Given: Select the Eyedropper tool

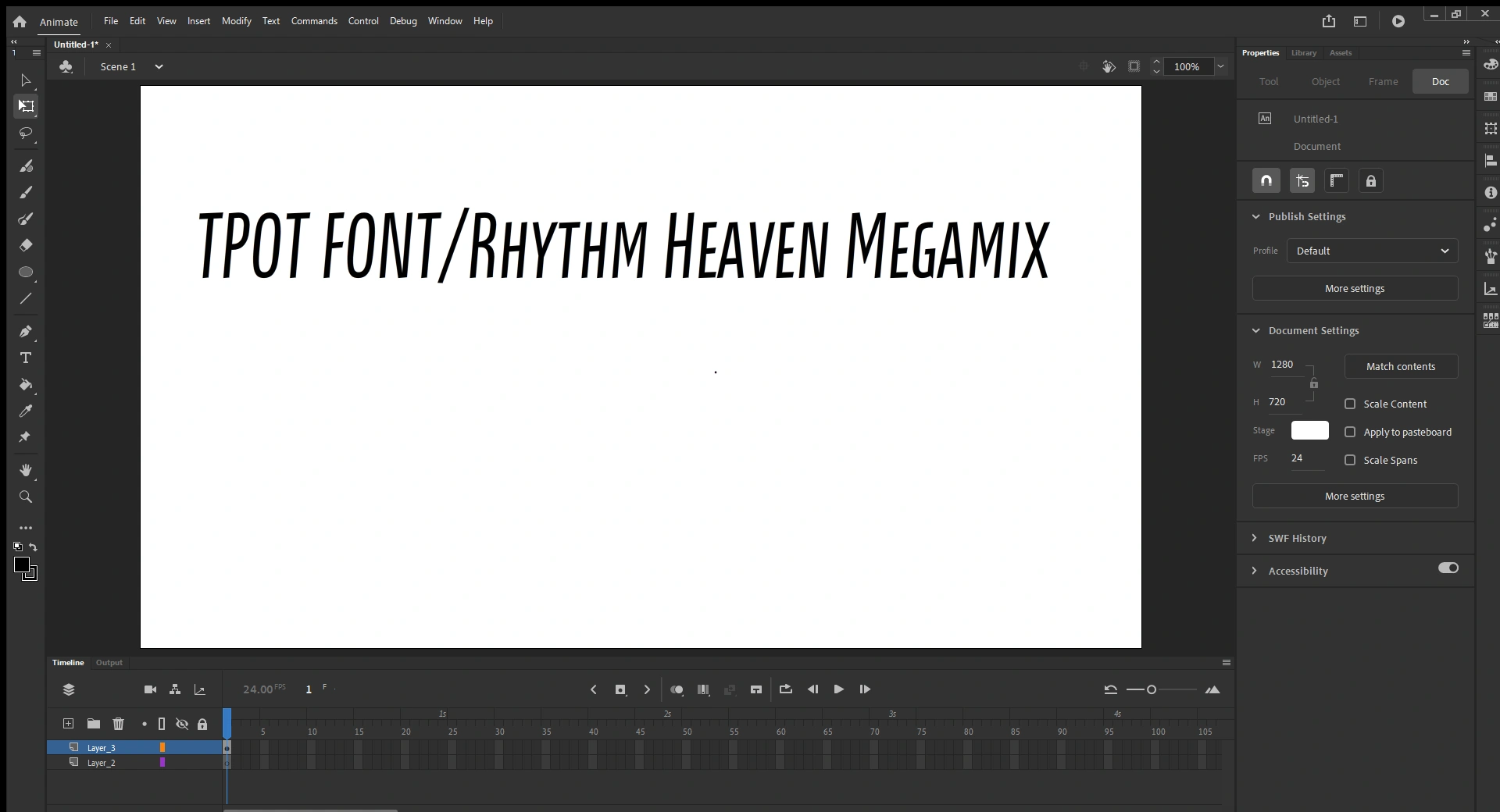Looking at the screenshot, I should (27, 411).
